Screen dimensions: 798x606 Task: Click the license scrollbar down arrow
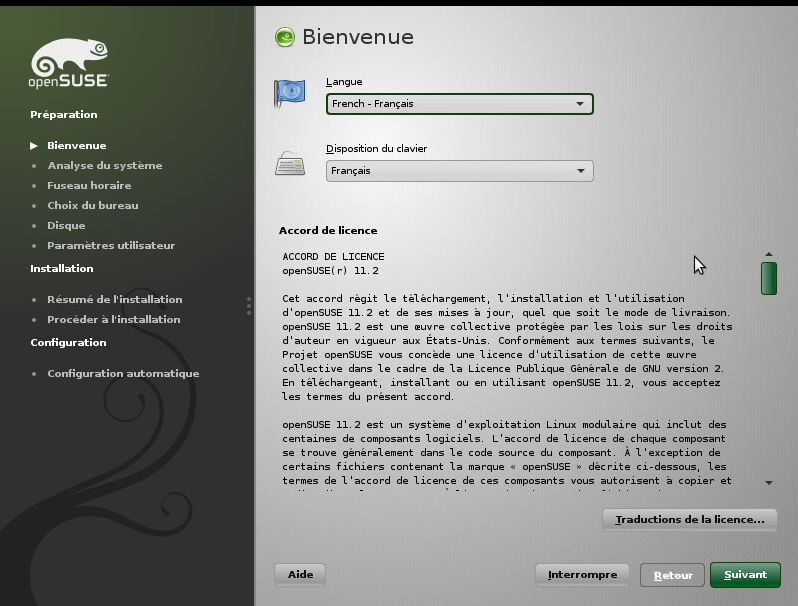point(769,482)
